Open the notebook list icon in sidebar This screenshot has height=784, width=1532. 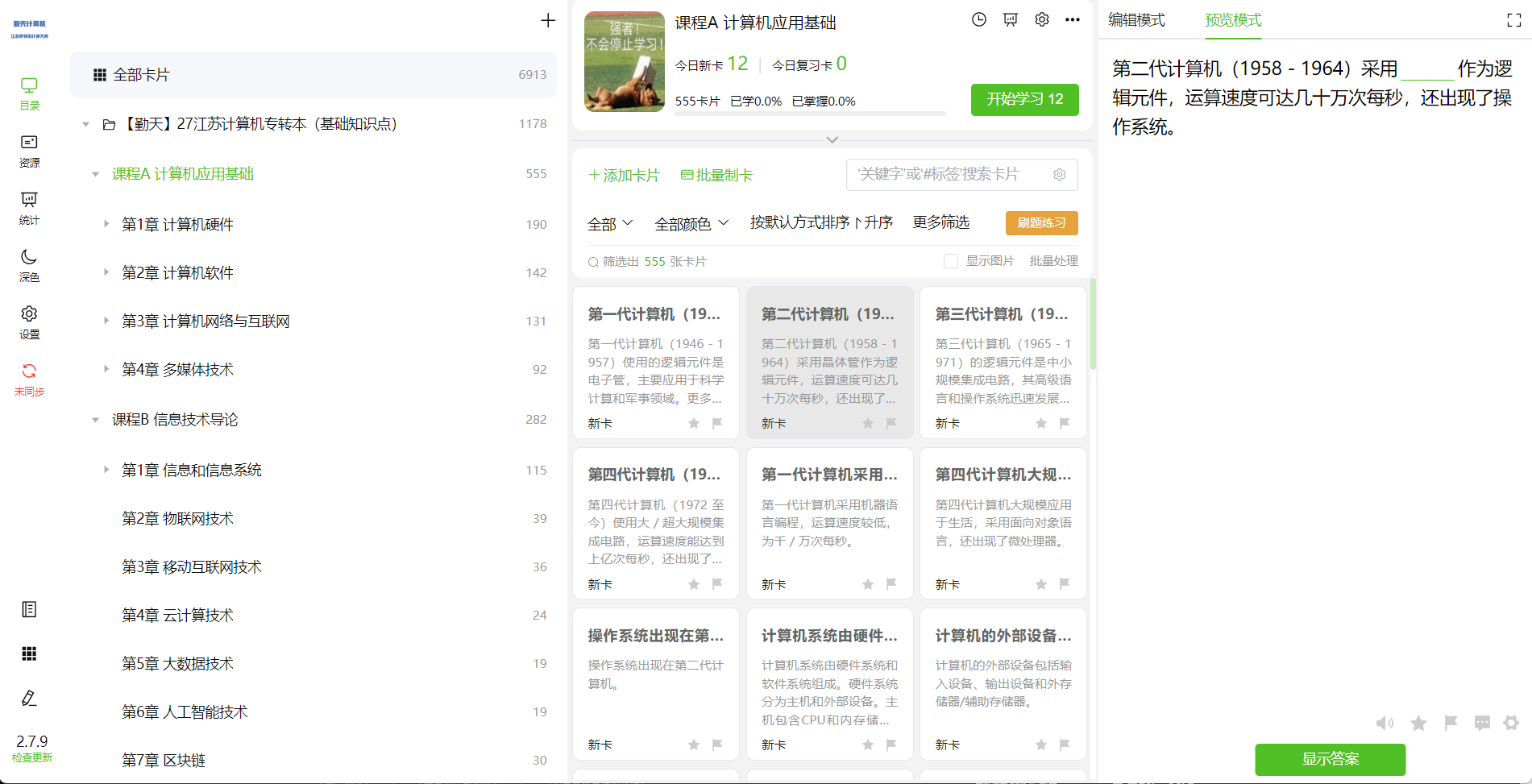29,609
